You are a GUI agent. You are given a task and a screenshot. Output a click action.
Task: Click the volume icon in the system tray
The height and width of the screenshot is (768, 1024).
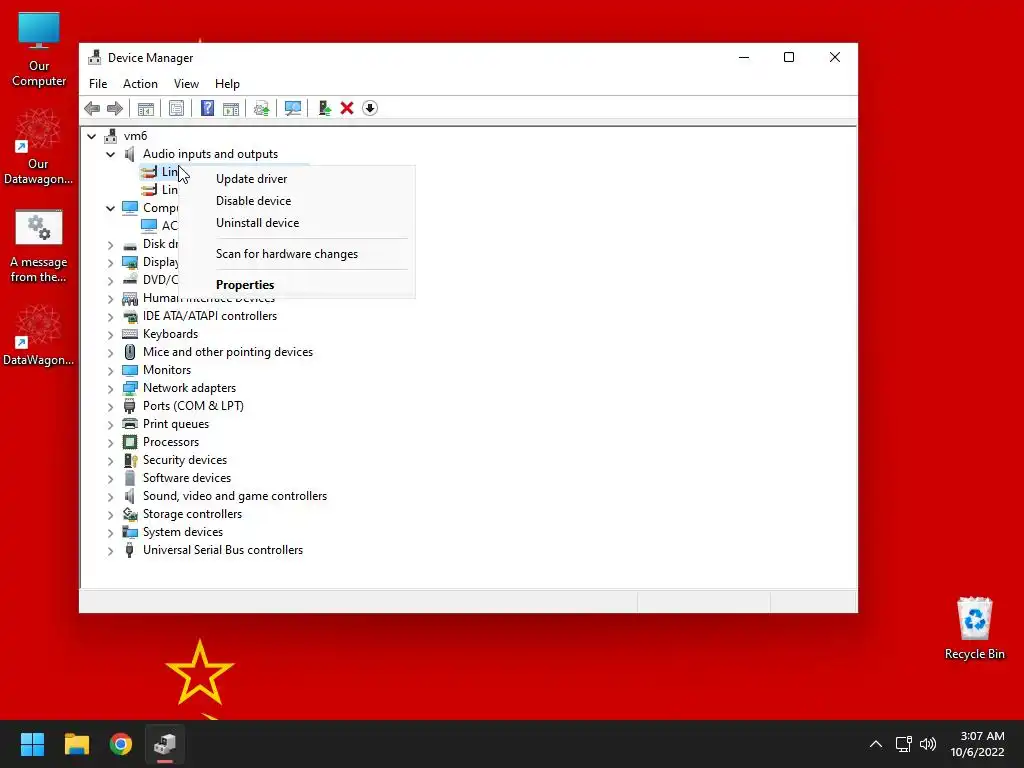tap(927, 744)
